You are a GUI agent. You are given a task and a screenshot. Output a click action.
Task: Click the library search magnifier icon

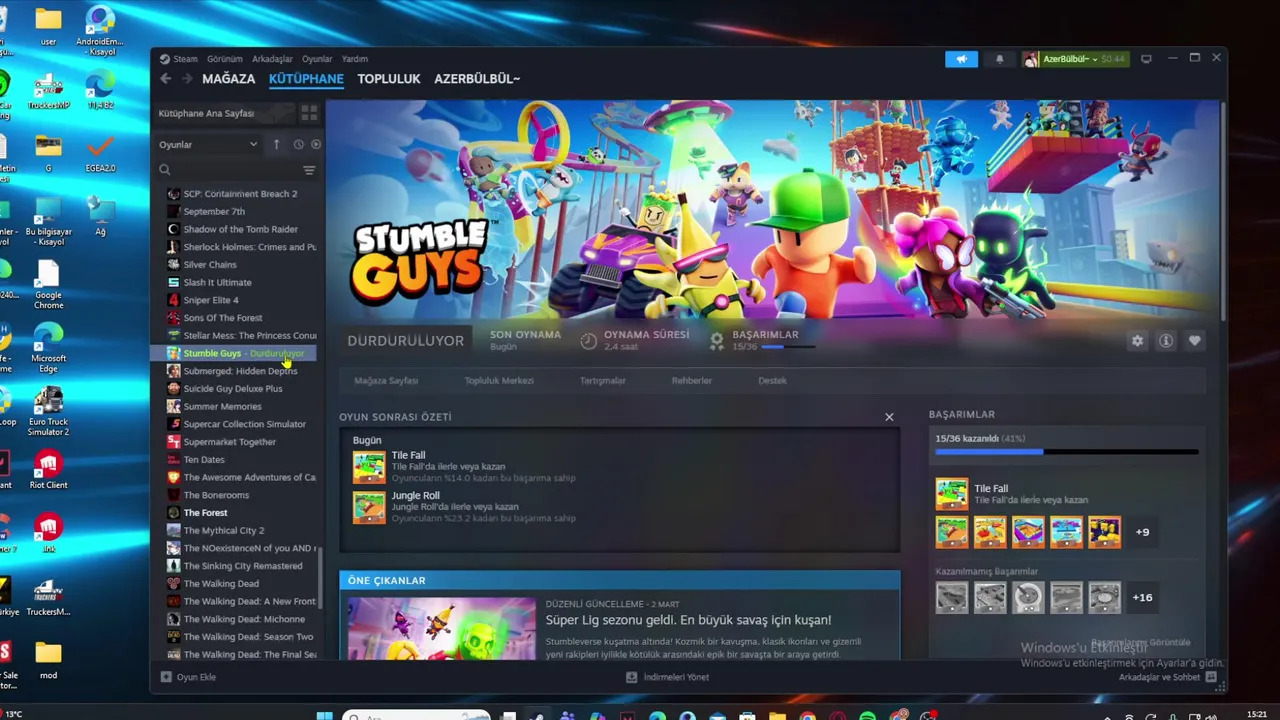[165, 170]
